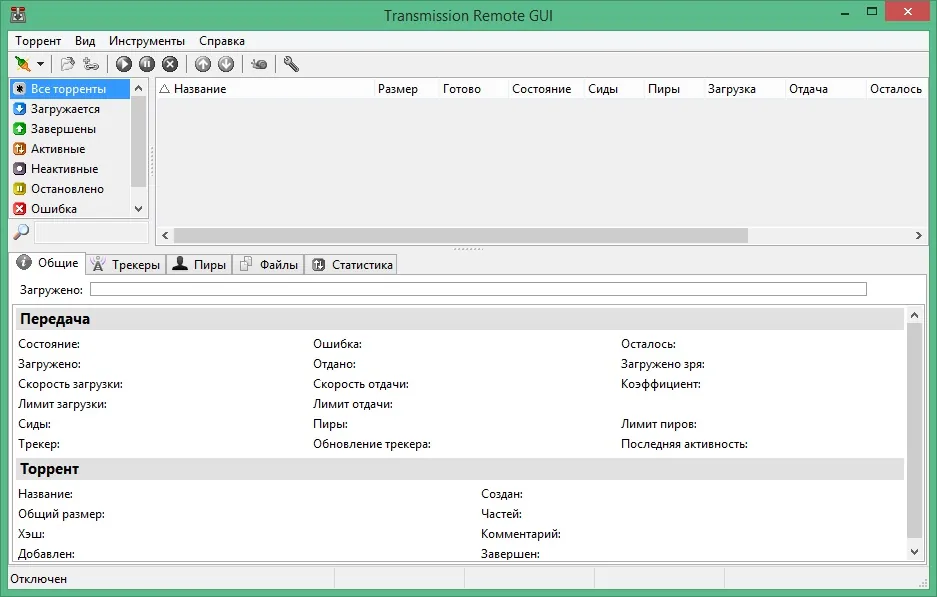Start torrent with the play icon
The height and width of the screenshot is (597, 937).
coord(124,64)
